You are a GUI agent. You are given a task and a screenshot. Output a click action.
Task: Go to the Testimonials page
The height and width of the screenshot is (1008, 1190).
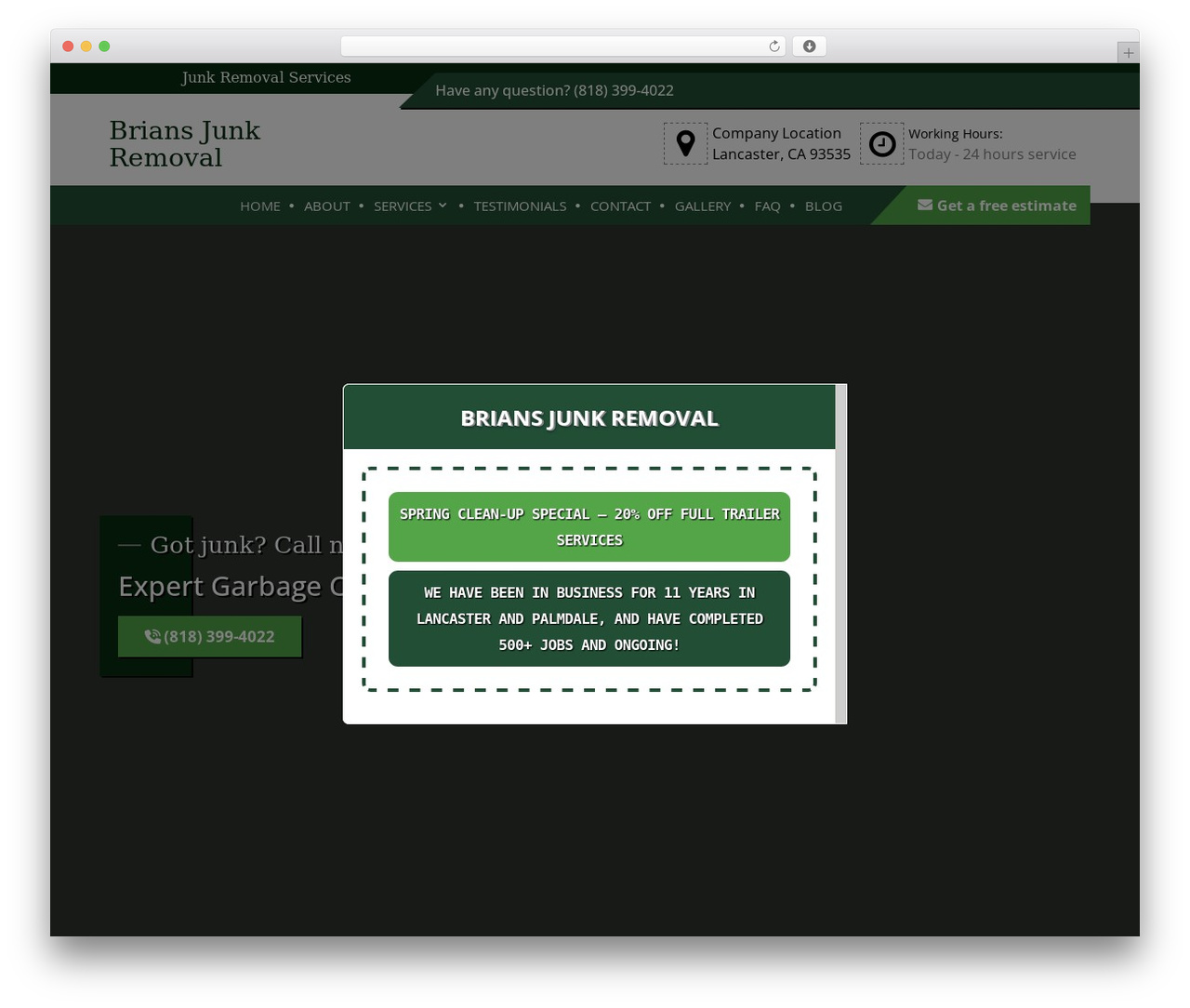point(520,206)
